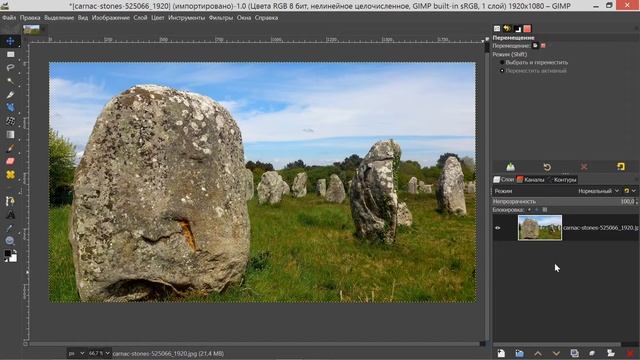Select the Move tool in toolbox
Viewport: 640px width, 360px height.
[10, 41]
